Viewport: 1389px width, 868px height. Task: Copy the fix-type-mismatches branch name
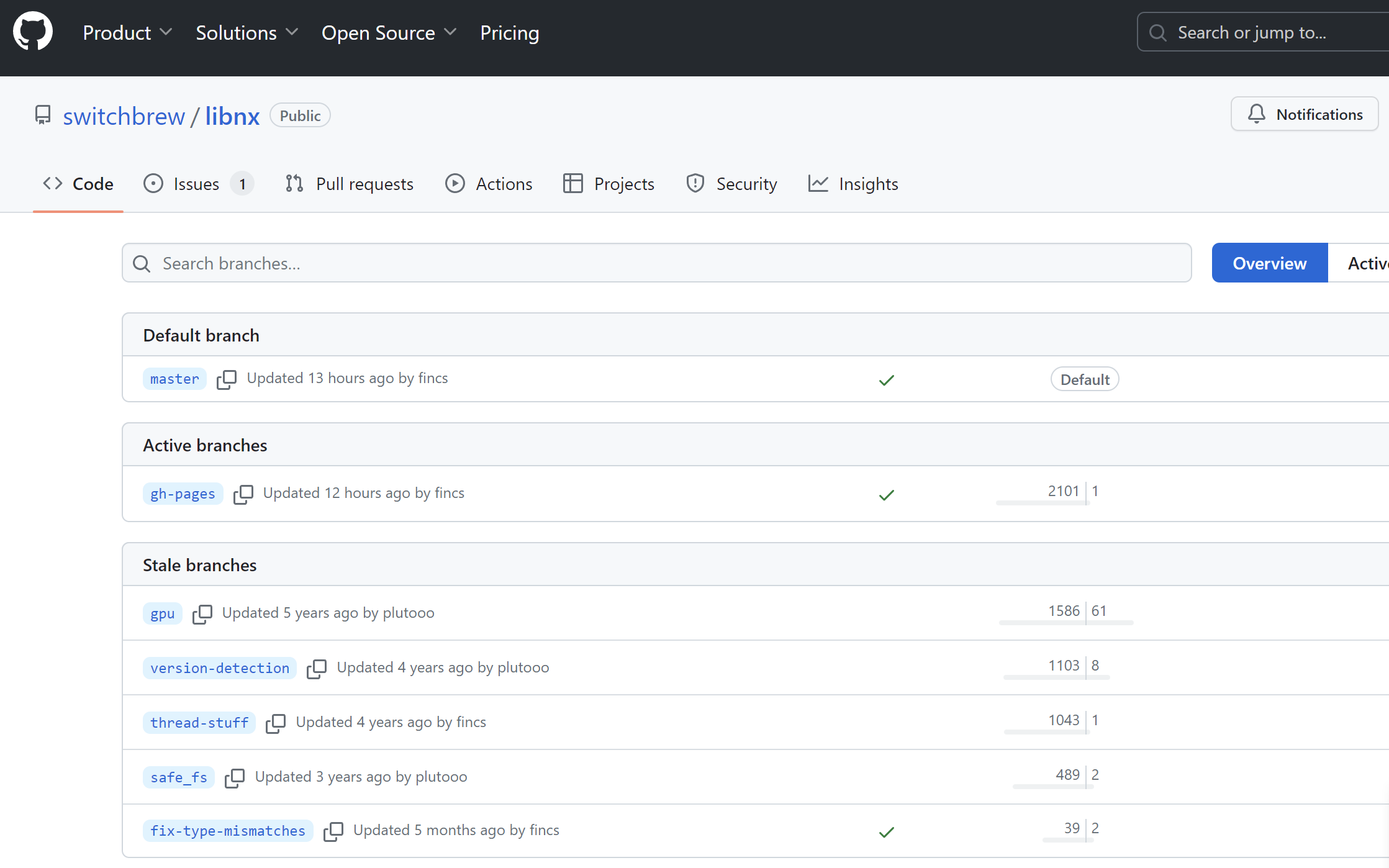333,831
